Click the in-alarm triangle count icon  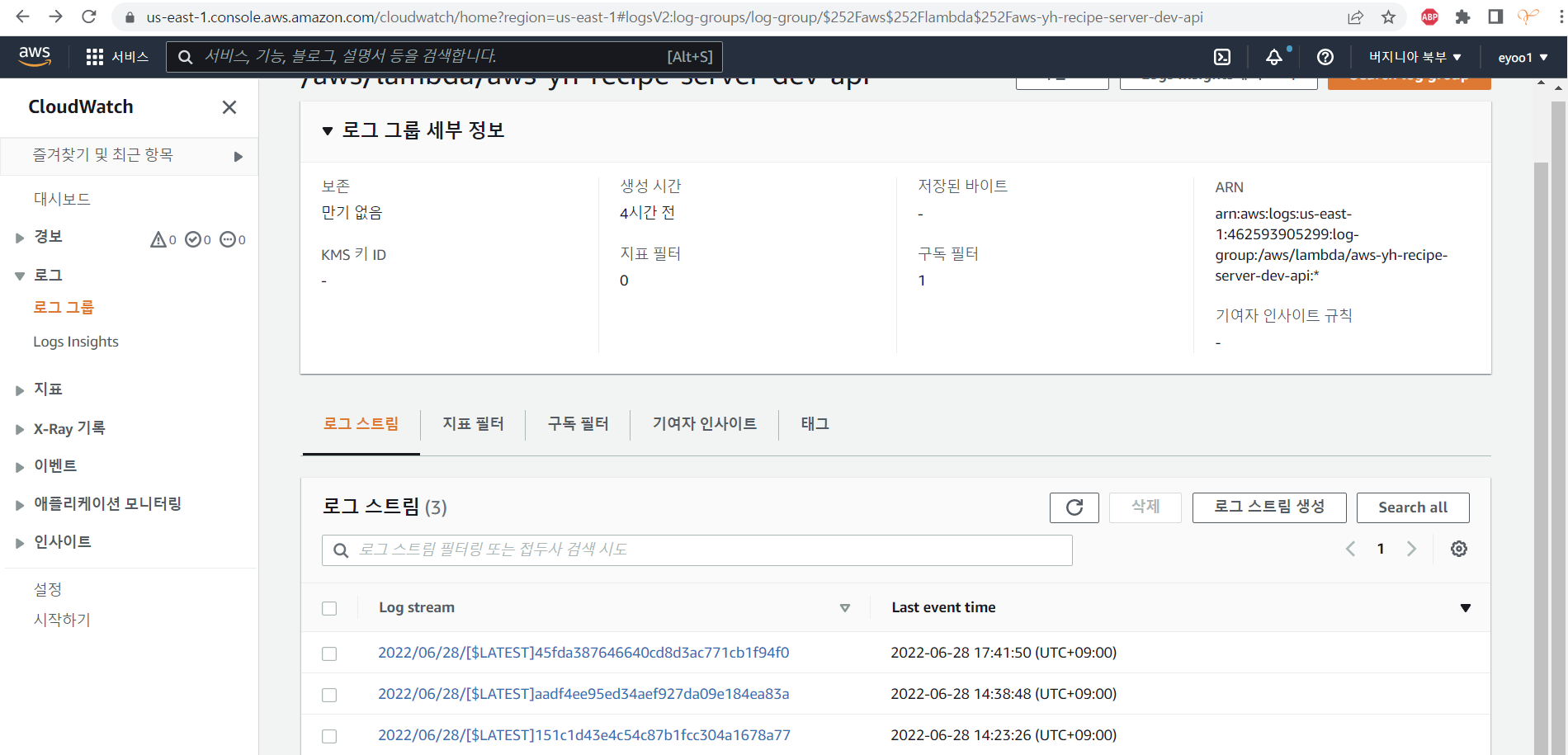pyautogui.click(x=158, y=239)
